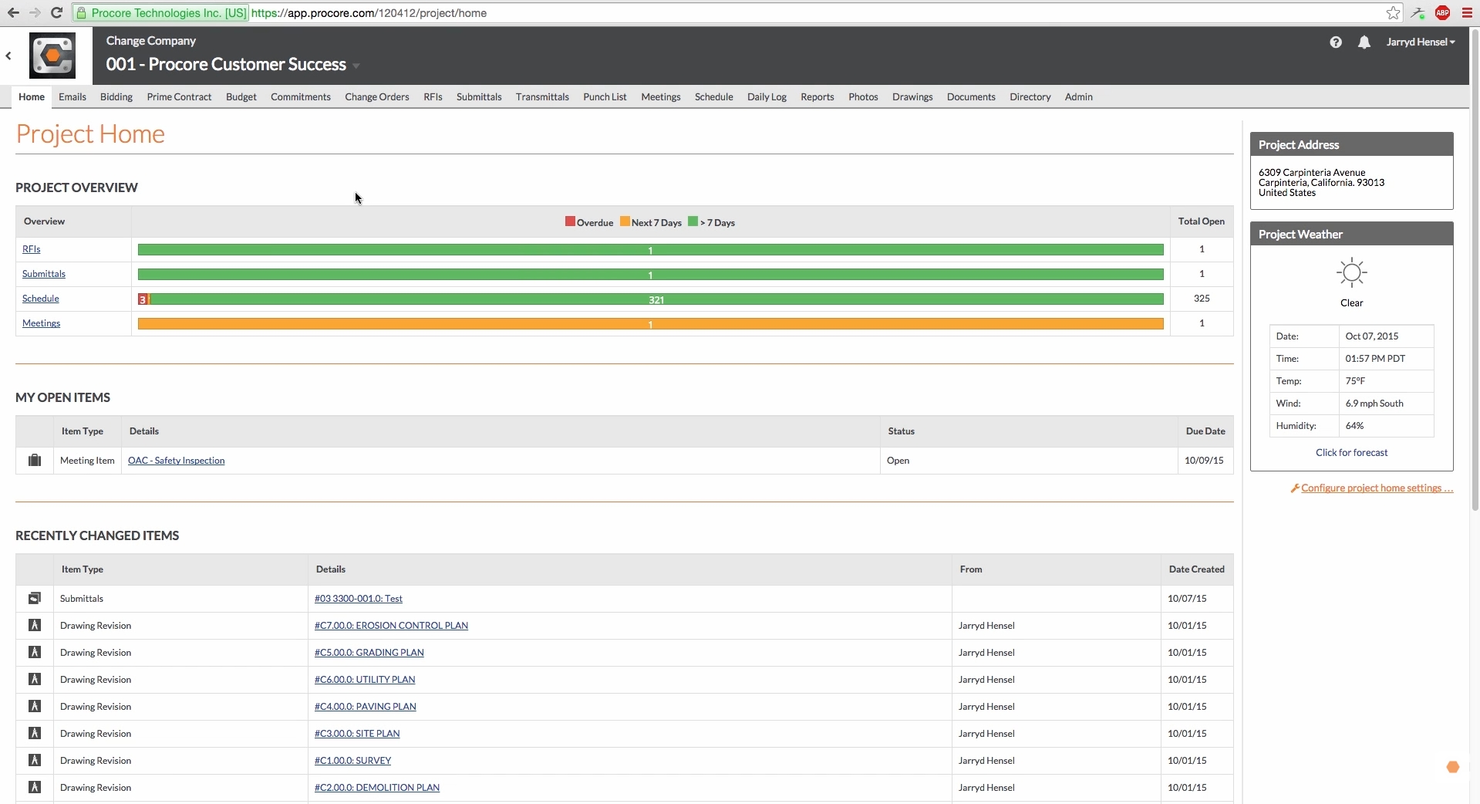Click the red Overdue legend swatch
The width and height of the screenshot is (1480, 804).
pos(570,222)
